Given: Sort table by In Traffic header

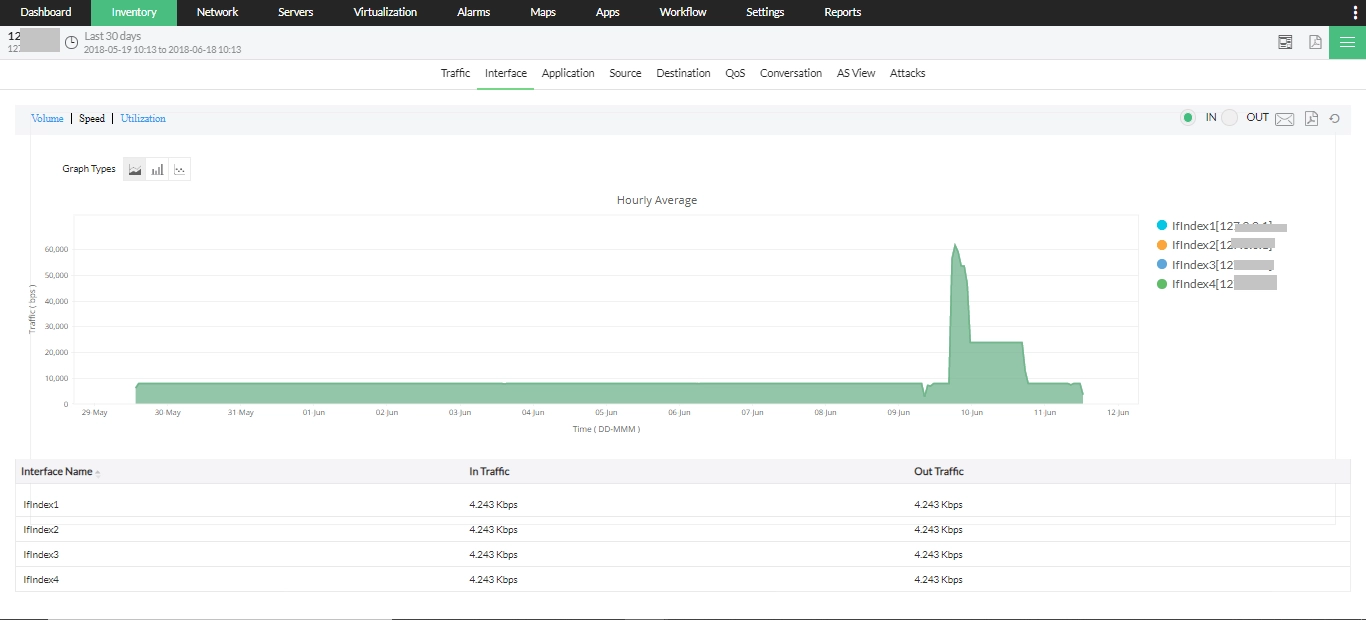Looking at the screenshot, I should tap(489, 471).
